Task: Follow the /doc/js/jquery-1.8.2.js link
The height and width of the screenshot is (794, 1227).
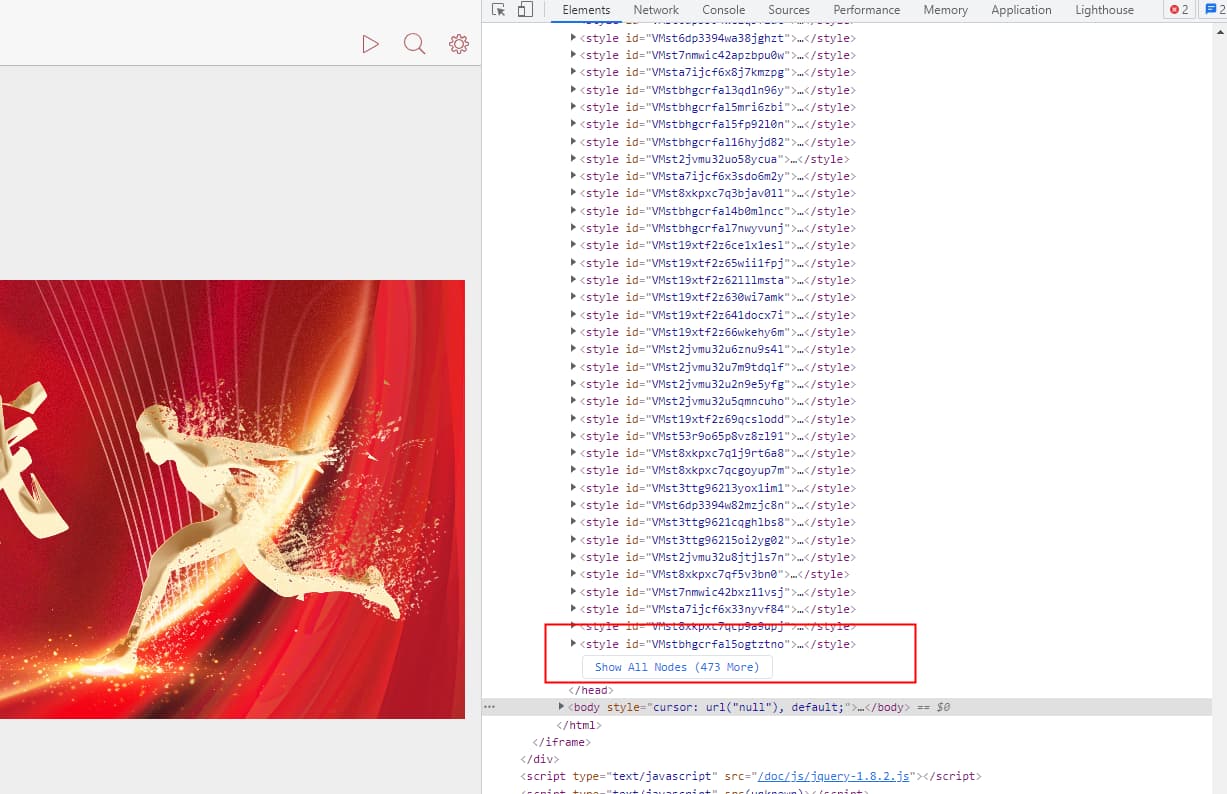Action: click(x=833, y=776)
